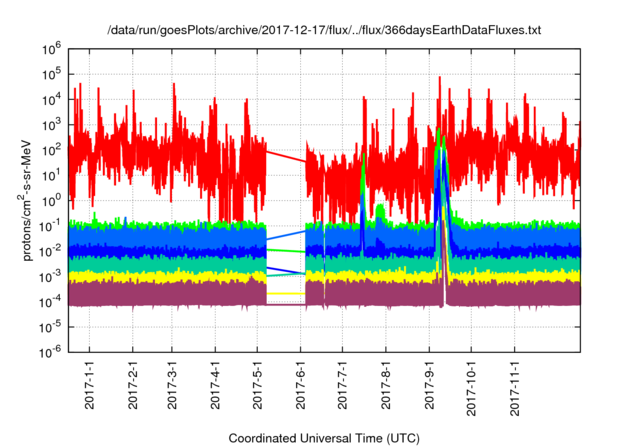The image size is (640, 448).
Task: Click the 10^0 y-axis tick label
Action: [x=52, y=199]
